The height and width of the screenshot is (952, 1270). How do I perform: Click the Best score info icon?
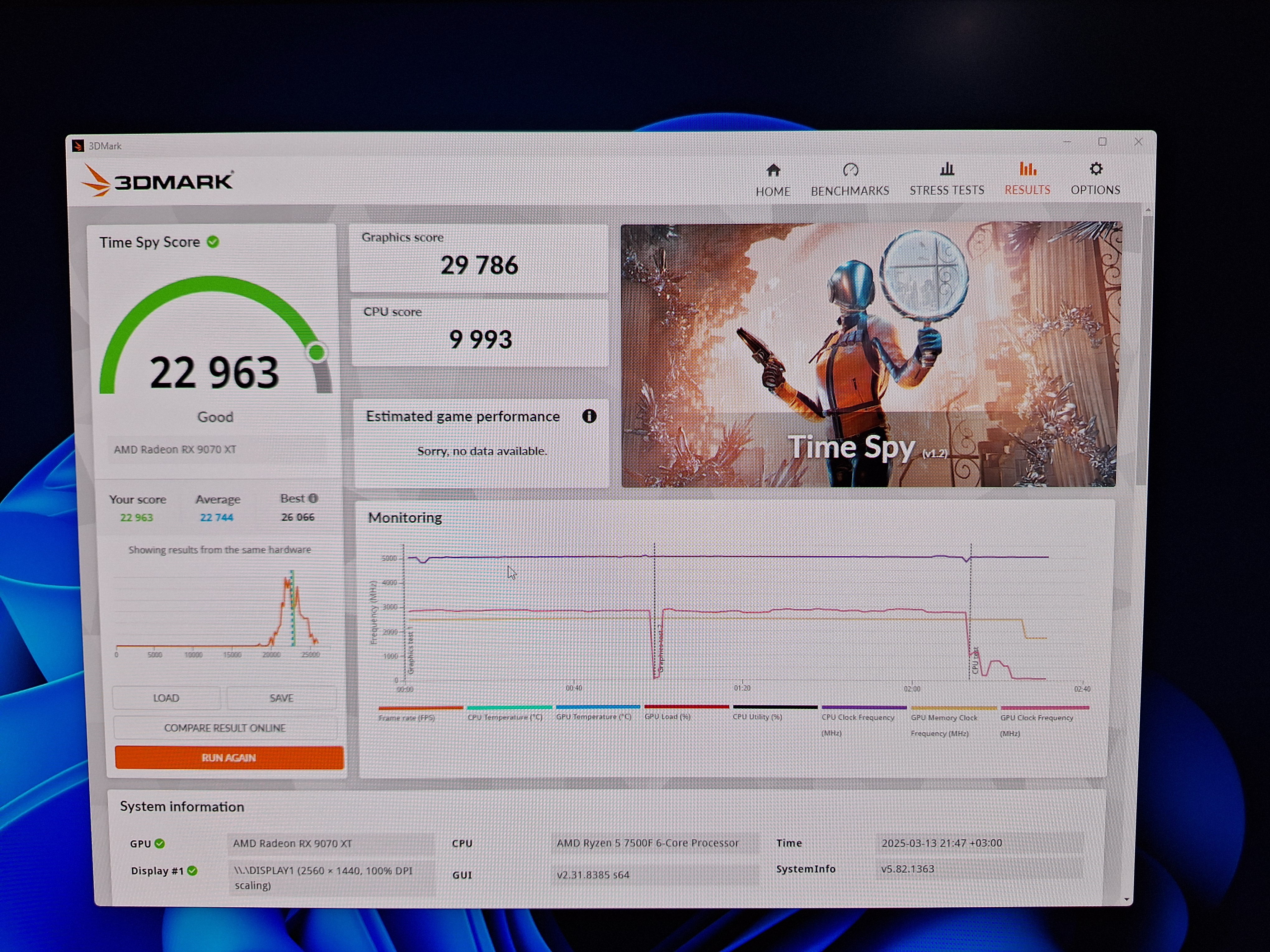point(313,498)
